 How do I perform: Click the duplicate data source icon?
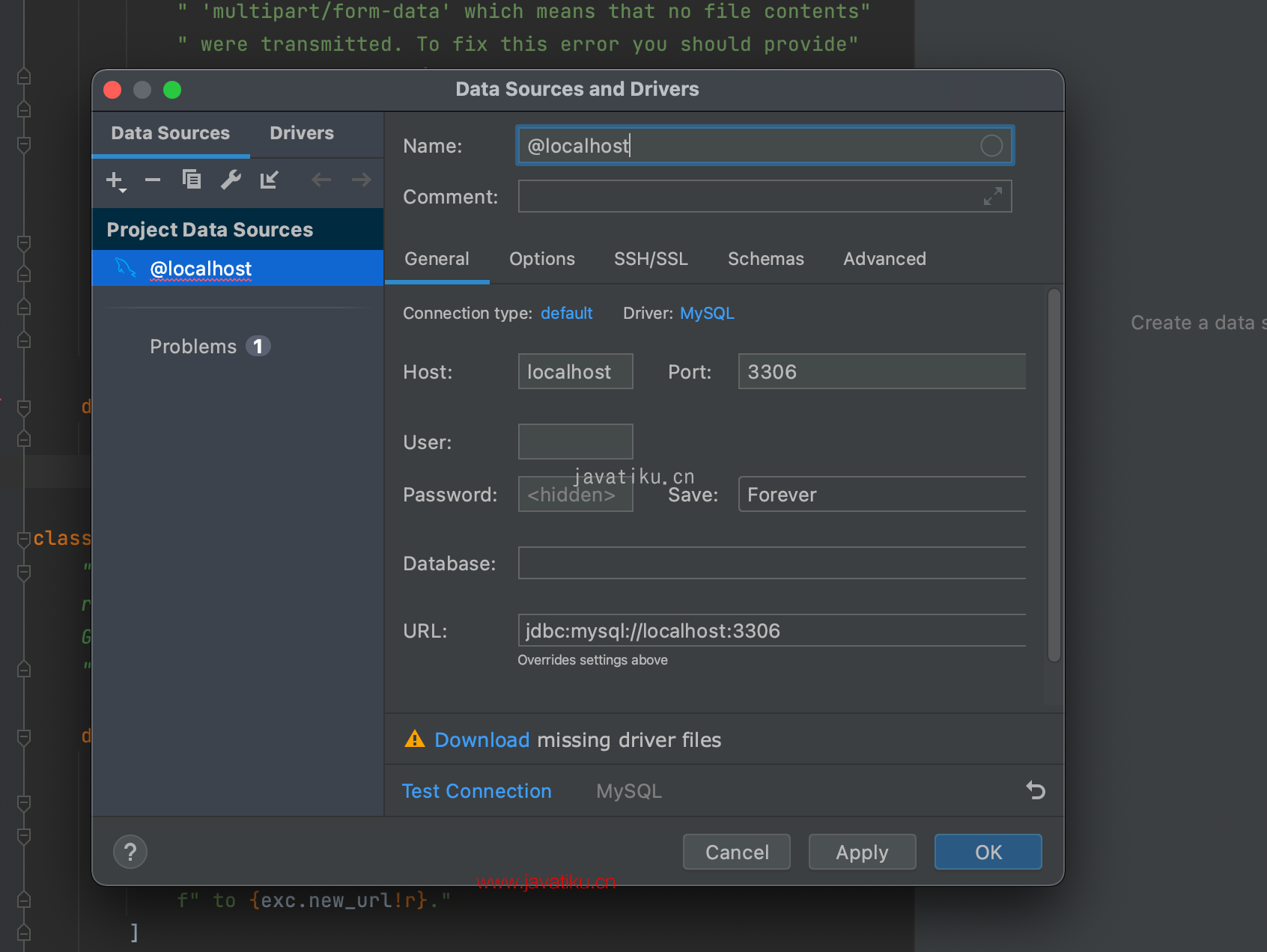click(192, 180)
